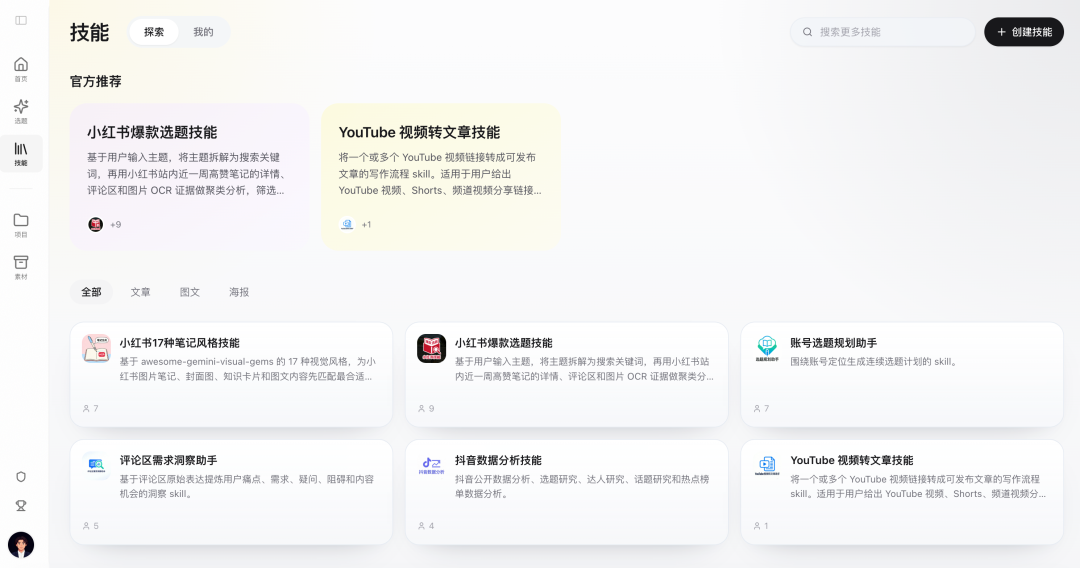Open featured YouTube 视频转文章技能 card
Viewport: 1080px width, 568px height.
click(x=441, y=177)
